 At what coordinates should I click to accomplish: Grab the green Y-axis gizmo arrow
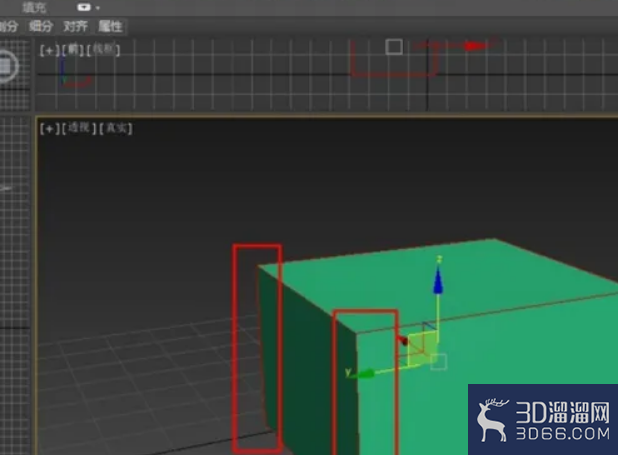click(365, 373)
